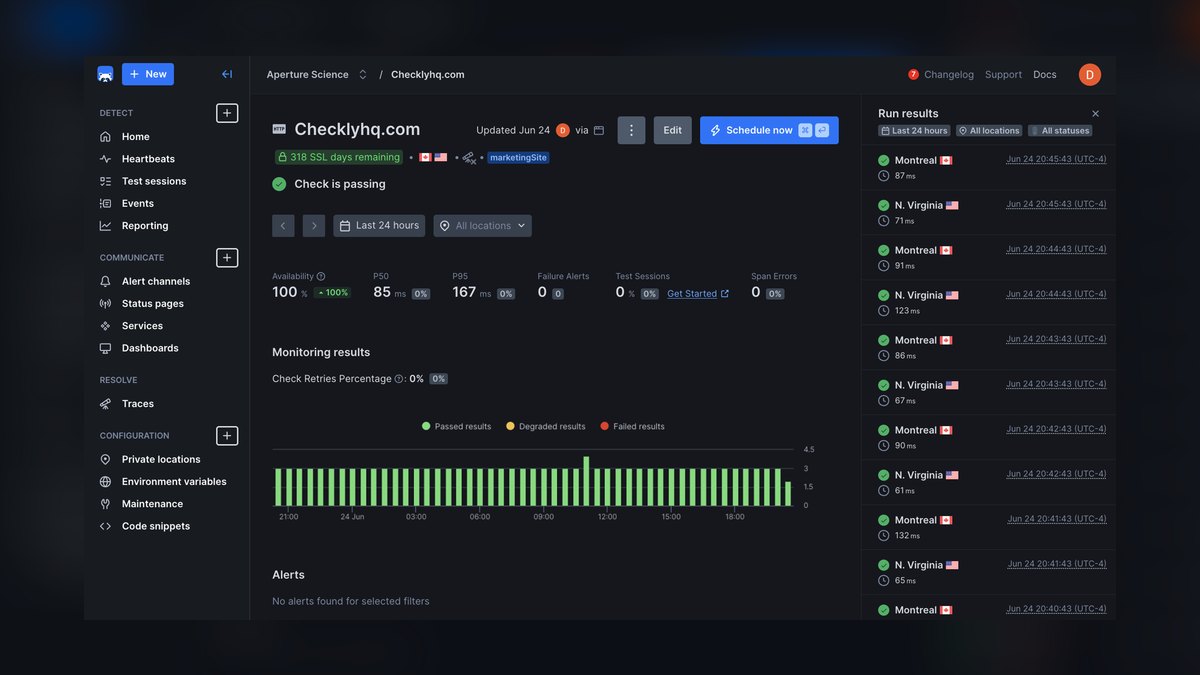Click the Services icon in sidebar
1200x675 pixels.
pos(105,326)
